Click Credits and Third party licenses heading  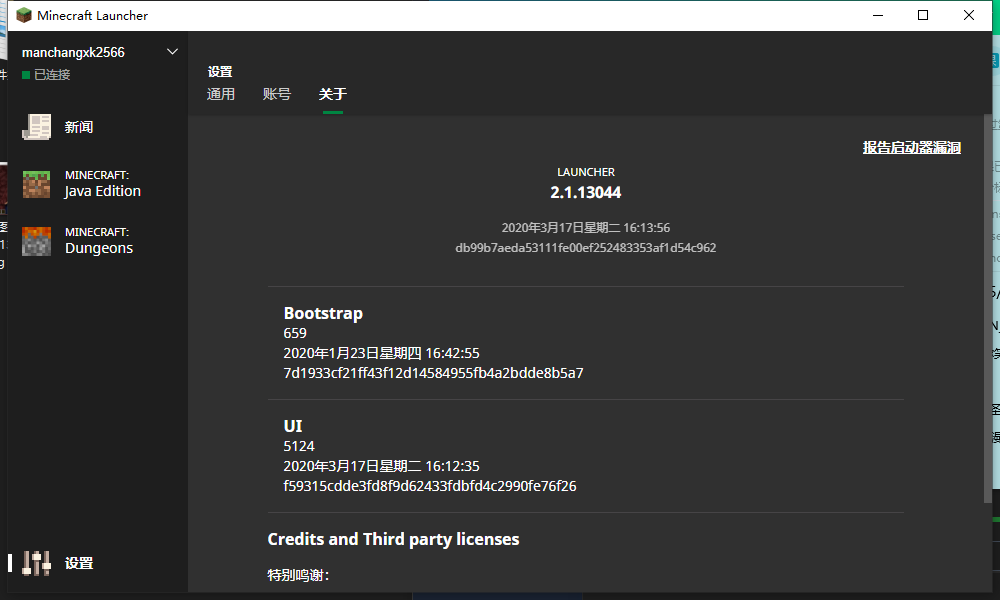393,539
